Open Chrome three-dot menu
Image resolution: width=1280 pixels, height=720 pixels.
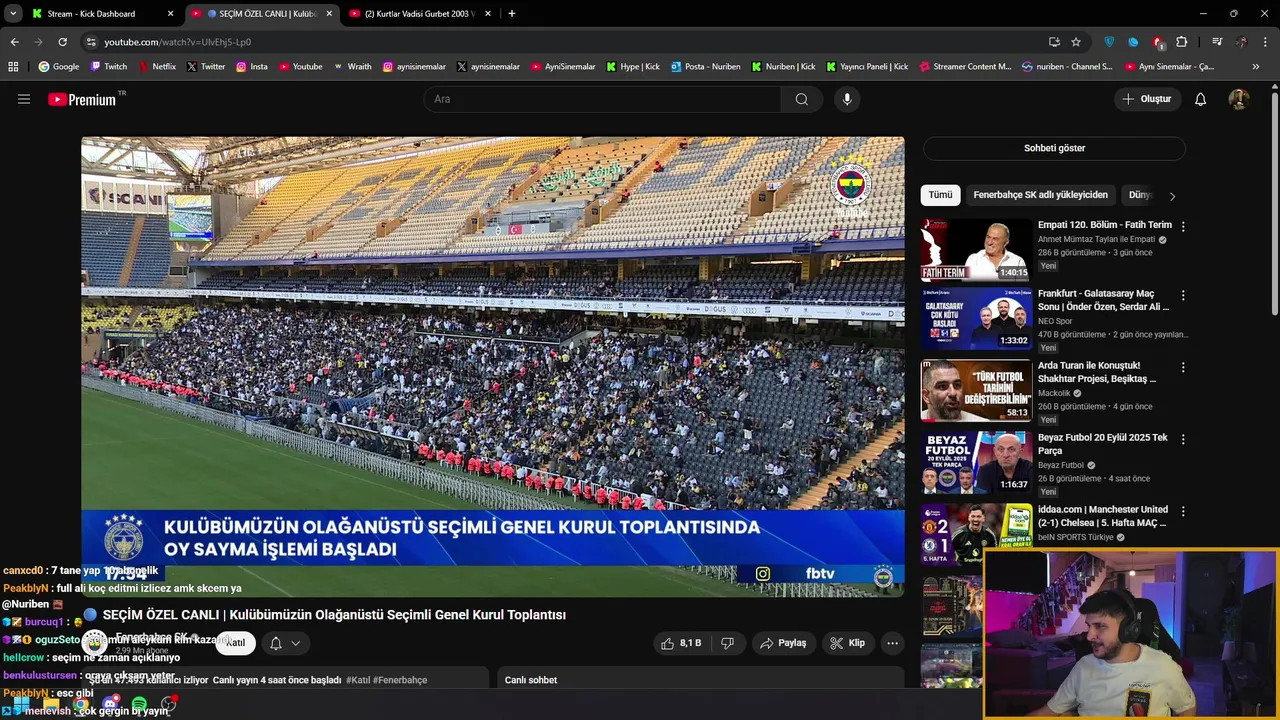click(1265, 42)
